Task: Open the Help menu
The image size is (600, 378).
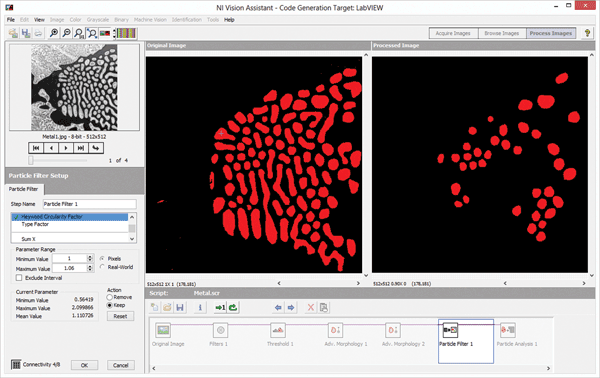Action: [229, 20]
